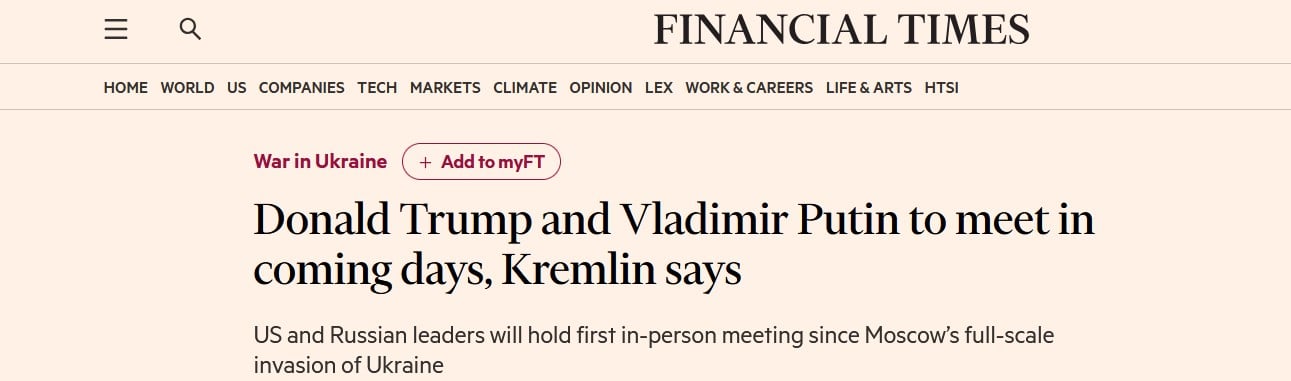
Task: Go to the Climate section
Action: coord(525,88)
